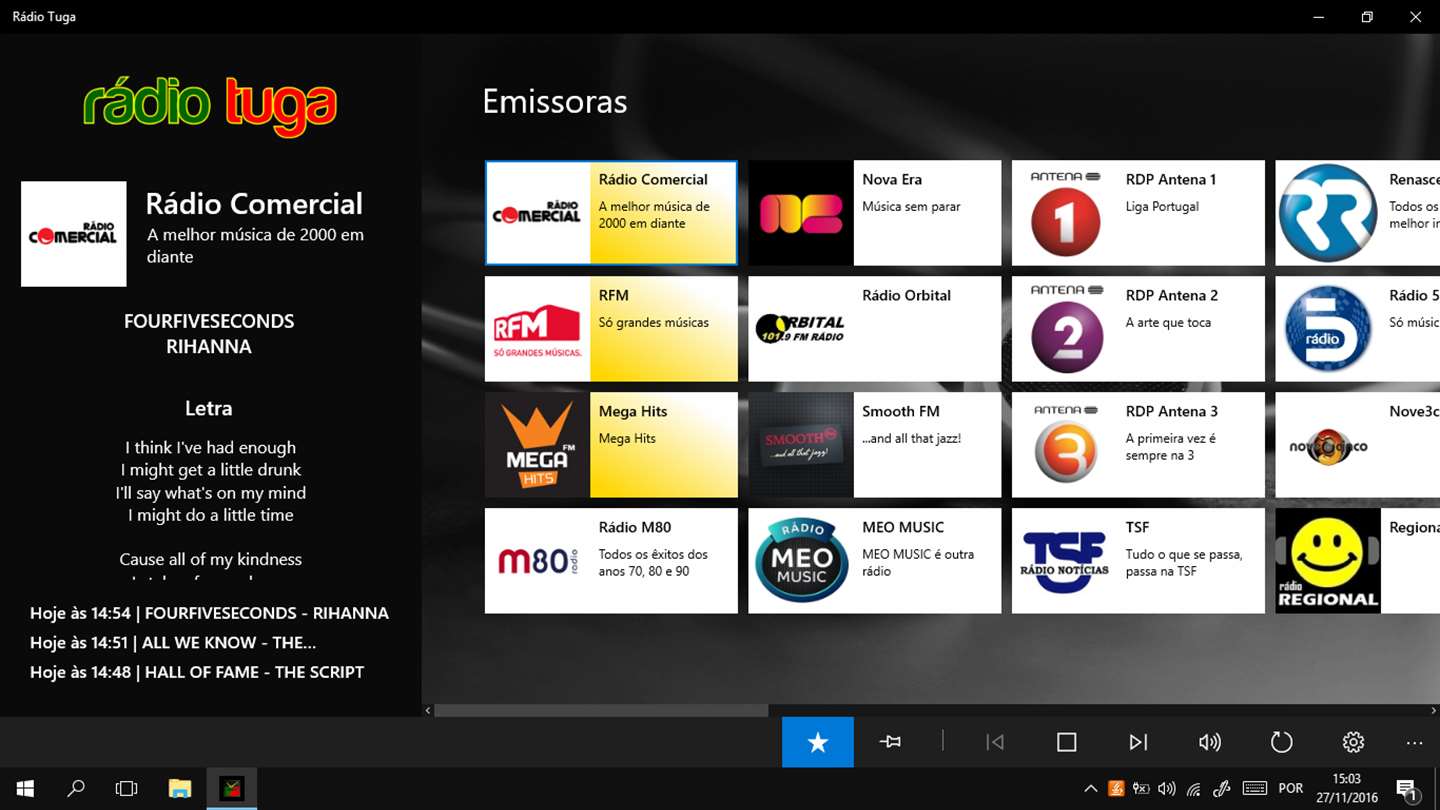
Task: Click the rádio tuga logo
Action: pyautogui.click(x=210, y=105)
